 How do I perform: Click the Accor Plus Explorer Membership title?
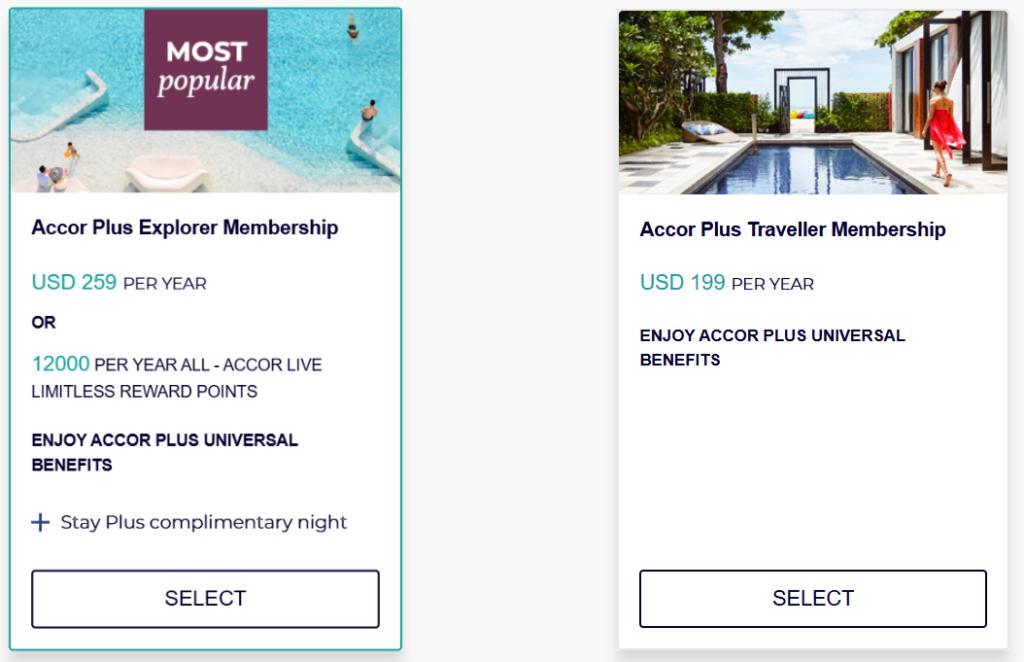click(185, 228)
